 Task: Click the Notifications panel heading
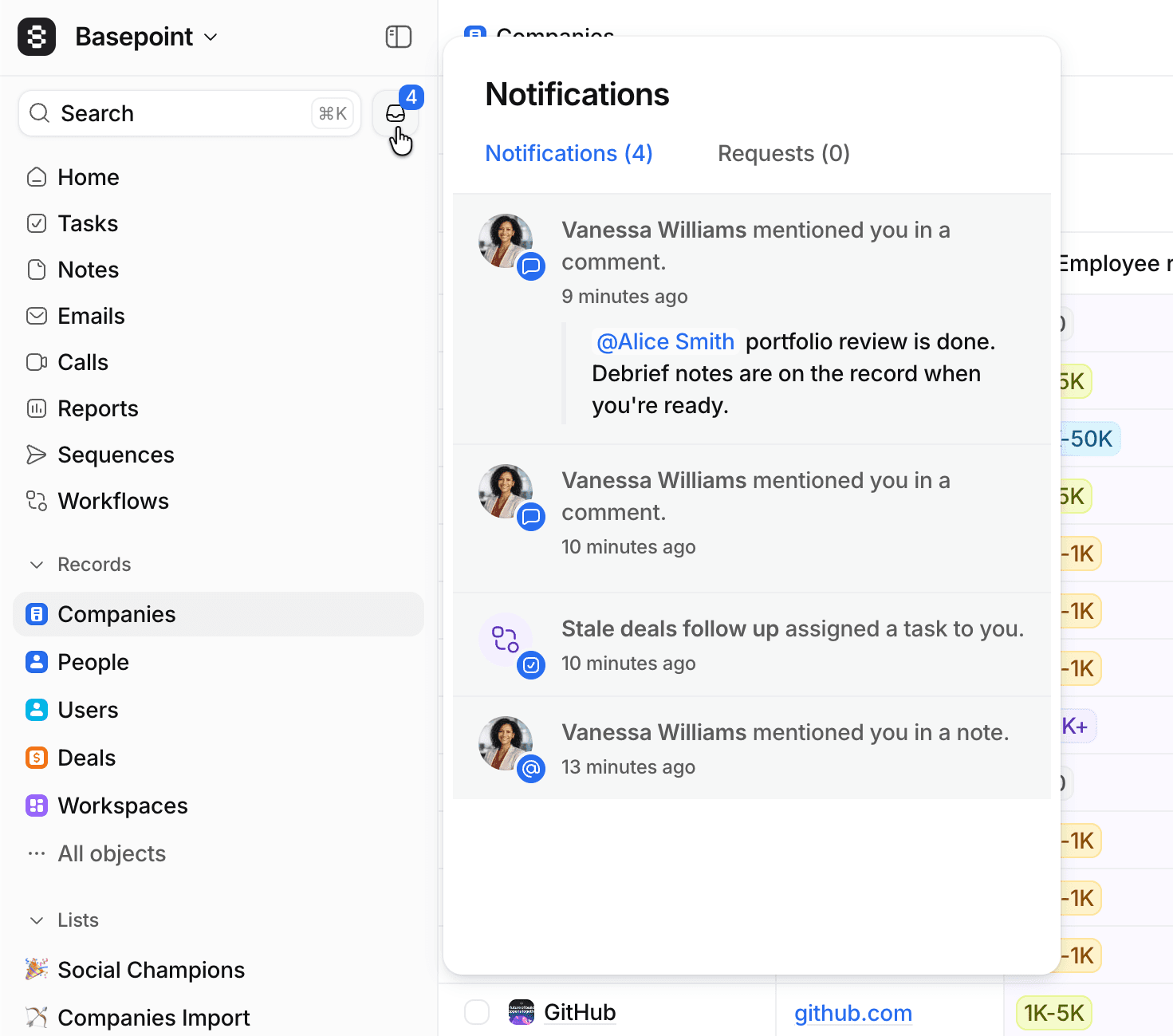pos(577,94)
